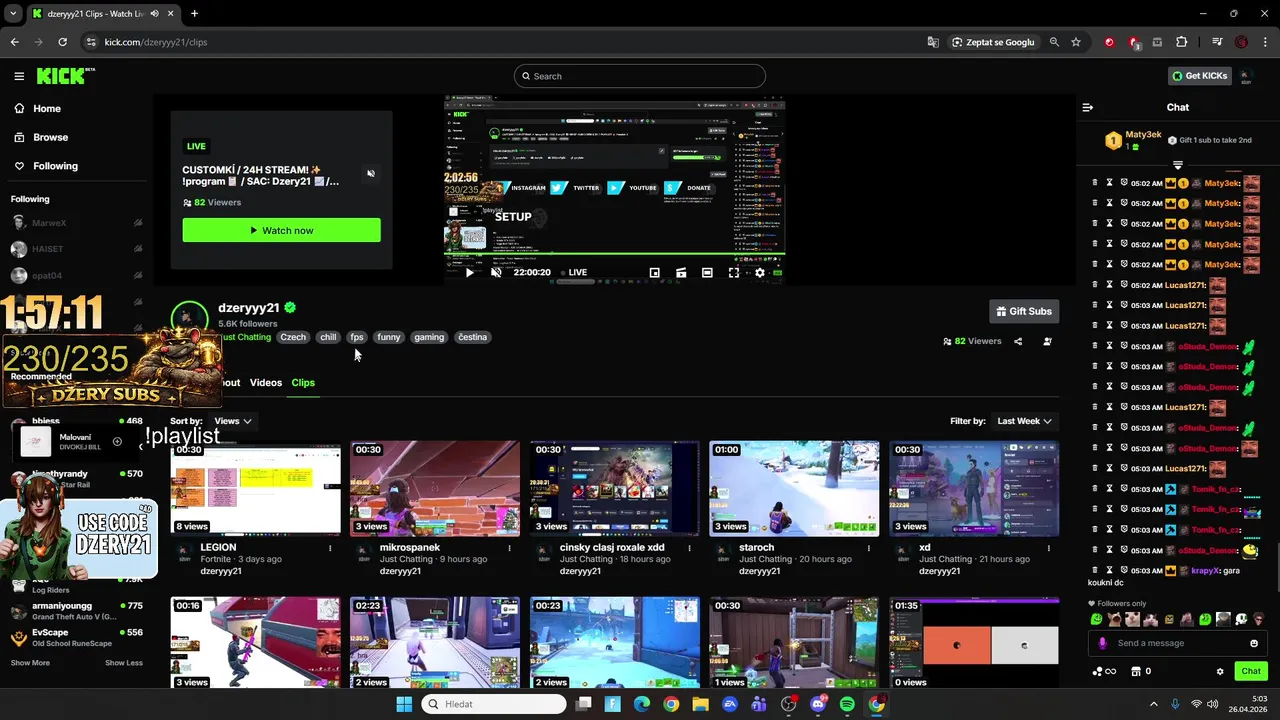Click the user icon next to share

(1047, 341)
